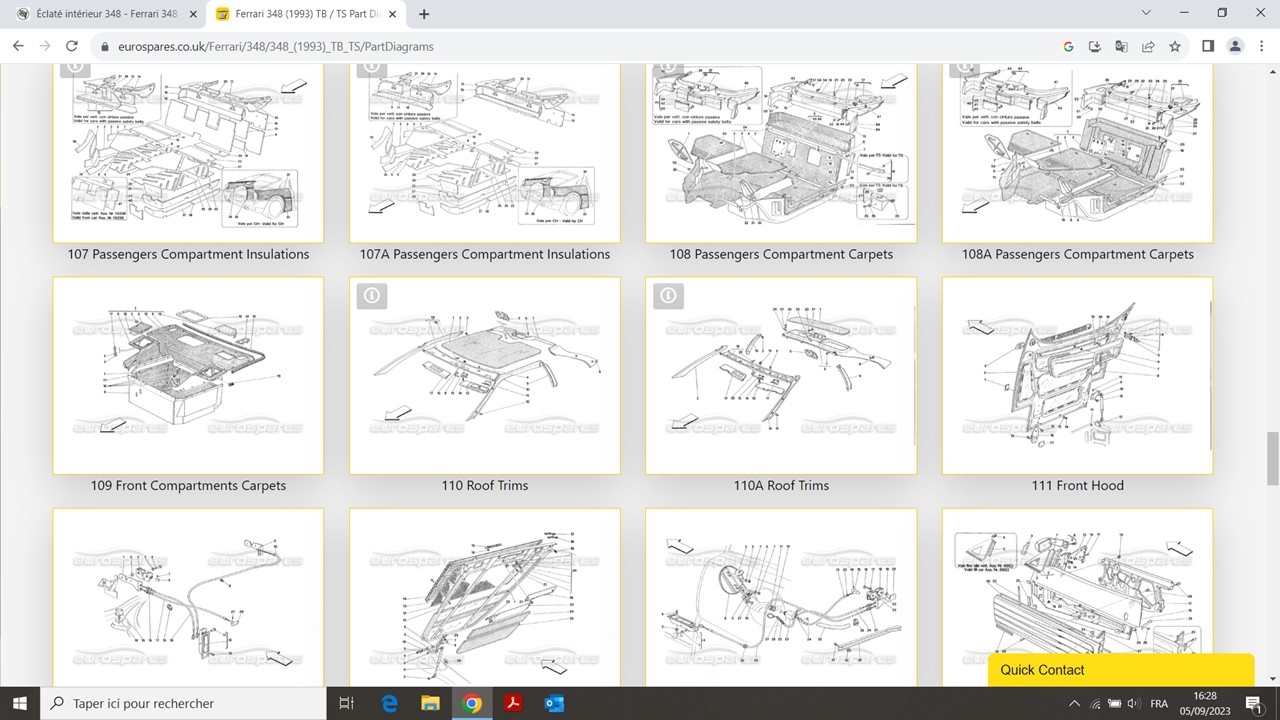Click info icon on 107A Insulations diagram
This screenshot has width=1280, height=720.
371,69
